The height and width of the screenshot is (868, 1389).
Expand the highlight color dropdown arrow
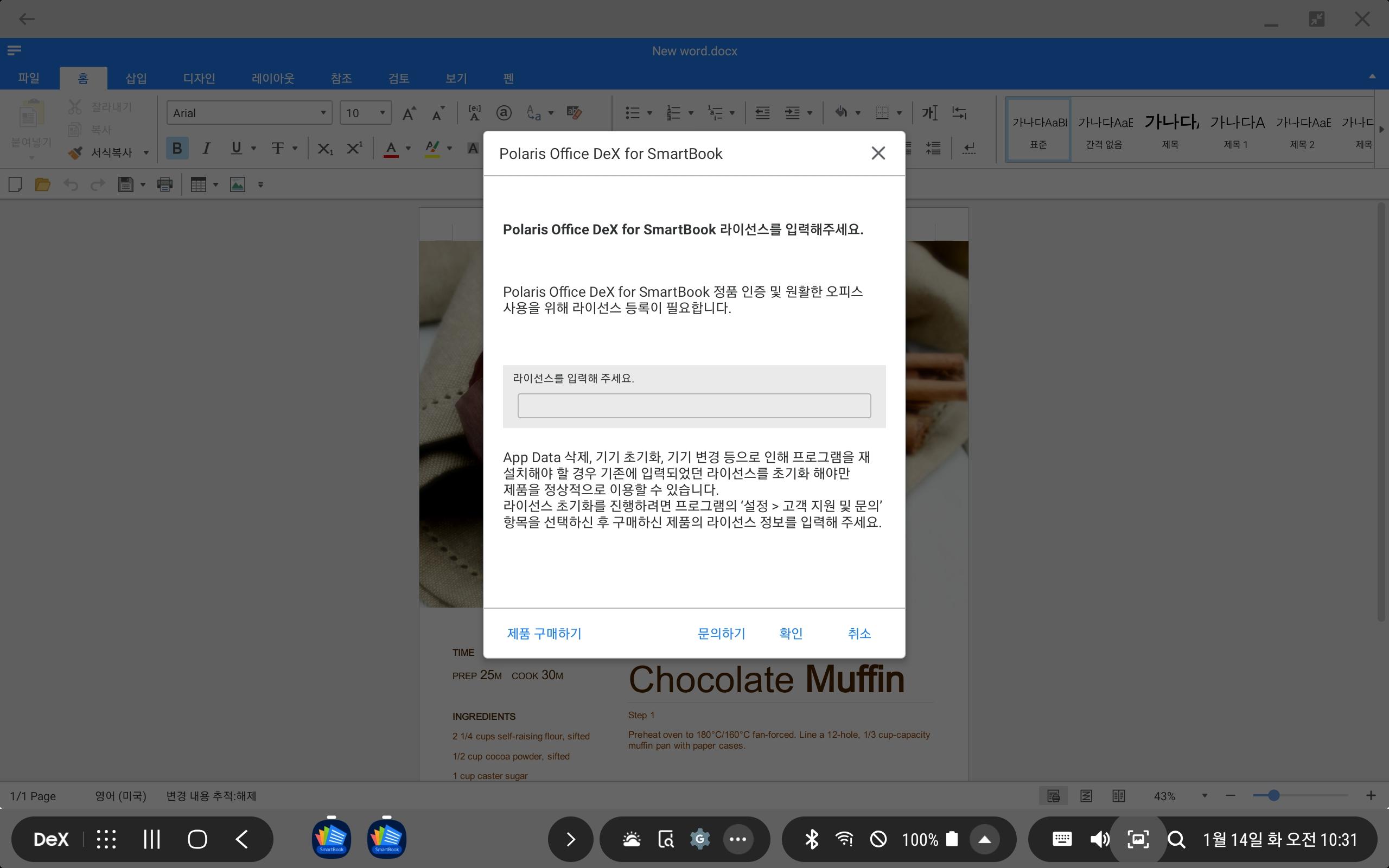[x=449, y=149]
